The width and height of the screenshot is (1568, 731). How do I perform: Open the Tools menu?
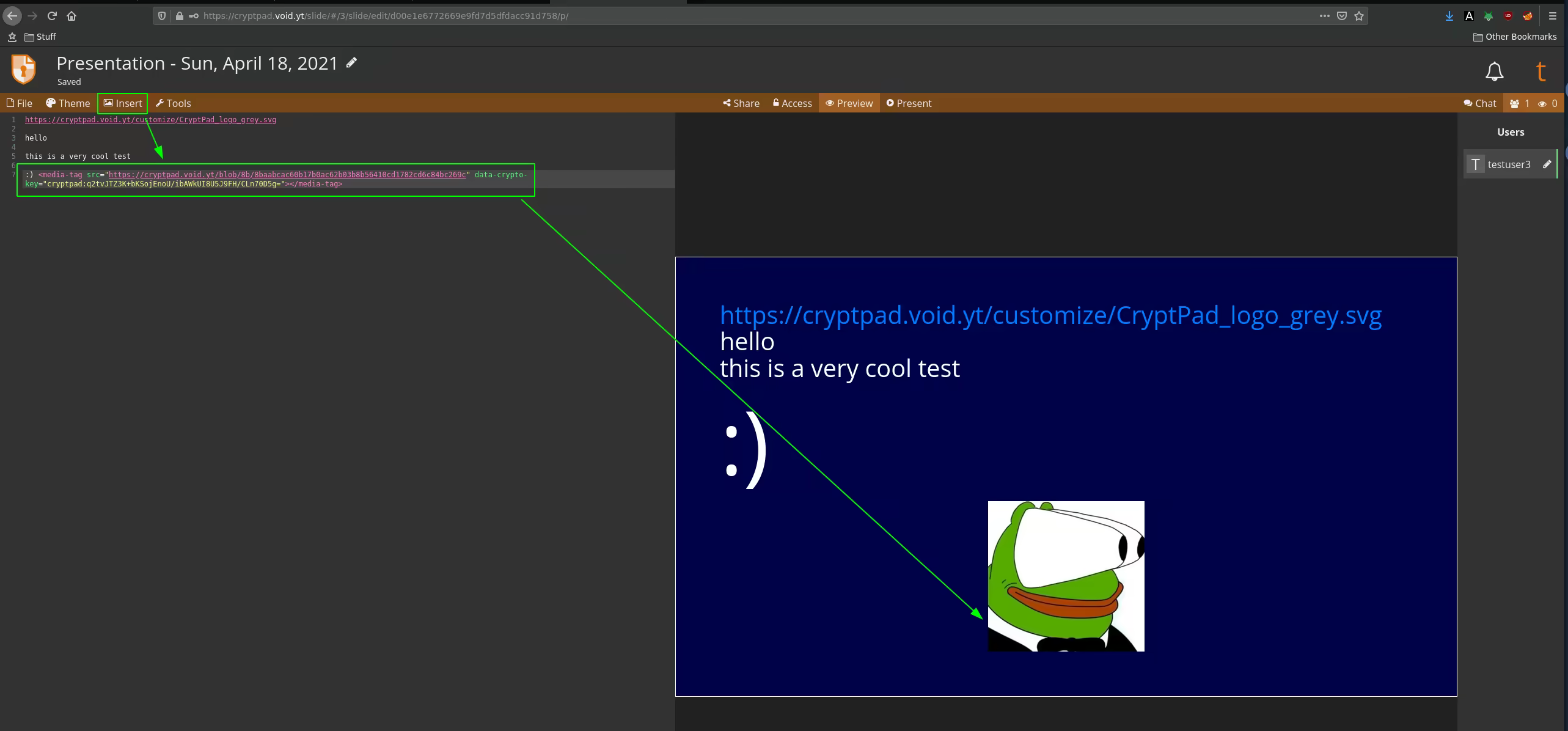pos(173,103)
